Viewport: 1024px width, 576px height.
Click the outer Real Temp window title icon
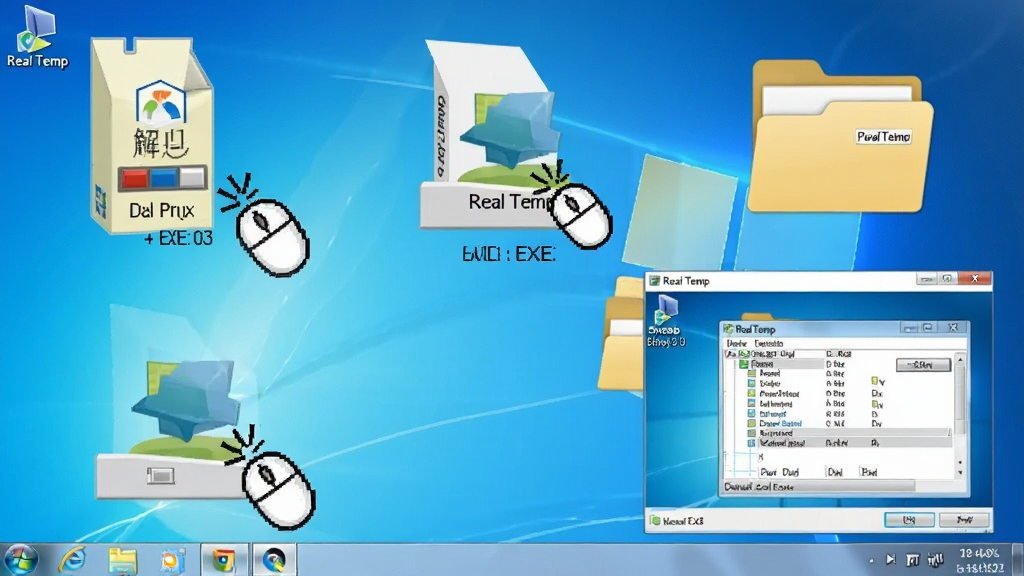click(654, 281)
